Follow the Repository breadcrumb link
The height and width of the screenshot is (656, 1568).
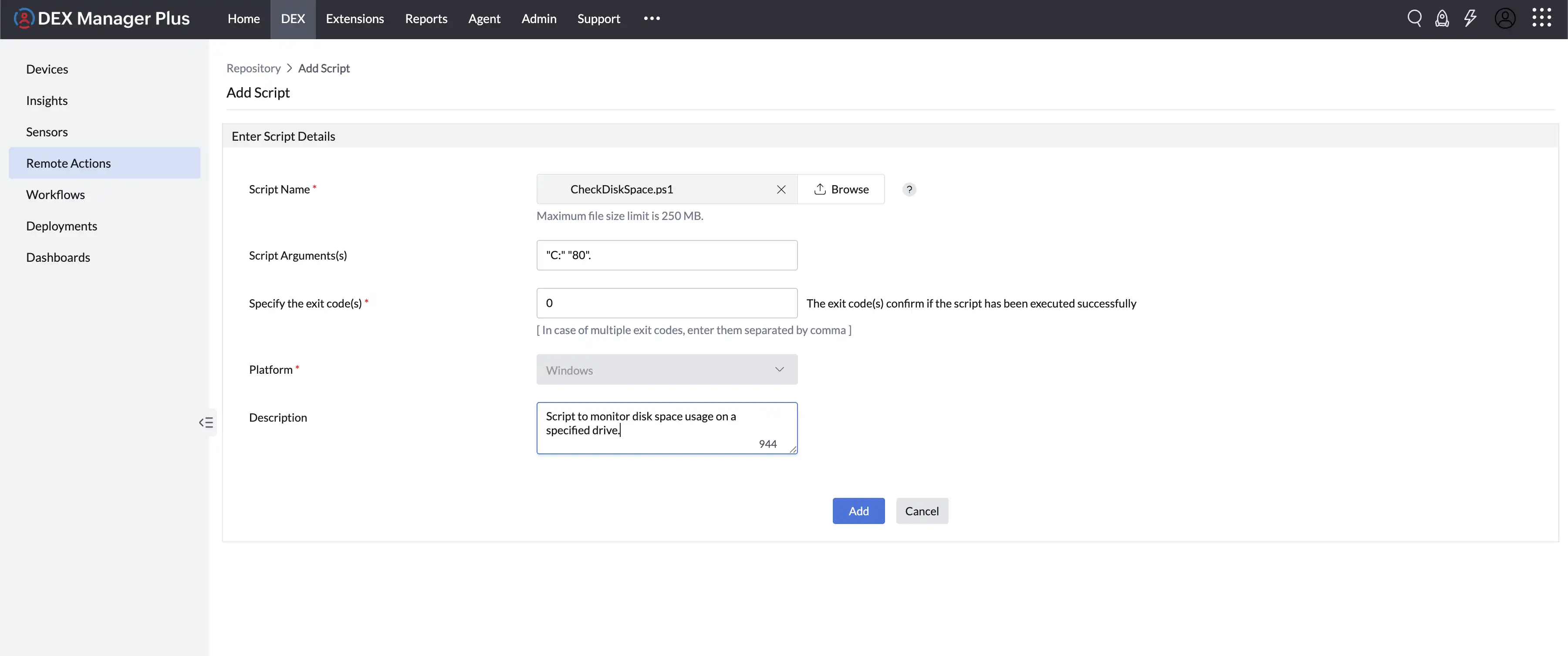click(254, 68)
